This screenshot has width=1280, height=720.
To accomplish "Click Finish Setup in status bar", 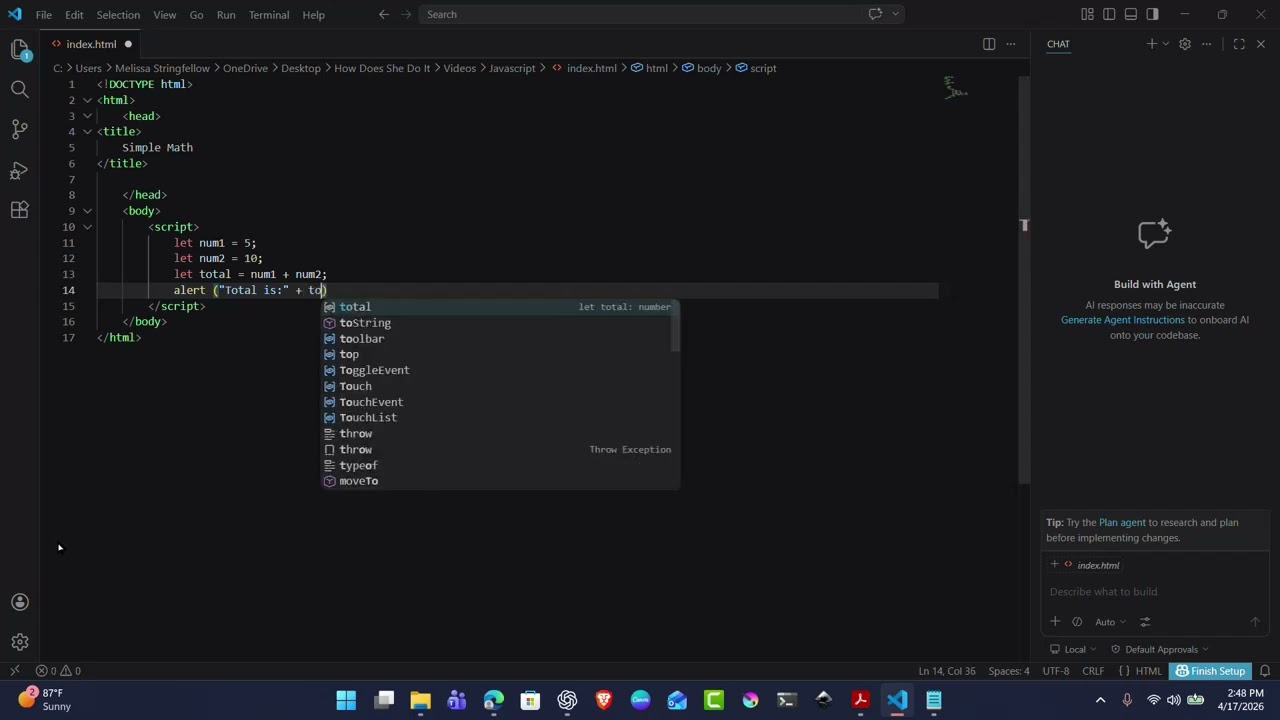I will pos(1211,671).
